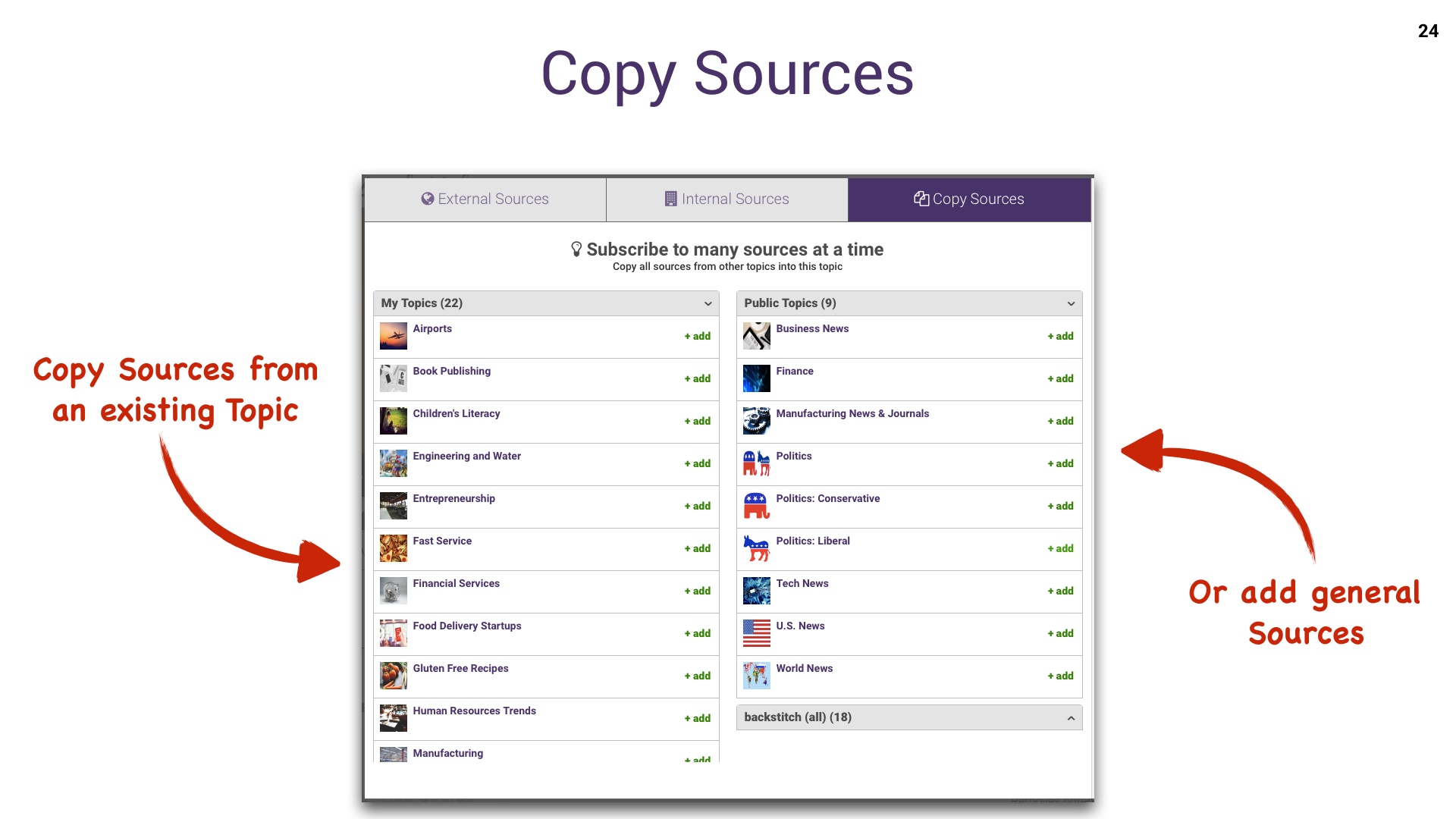Click the Tech News topic icon
This screenshot has height=819, width=1456.
[756, 590]
